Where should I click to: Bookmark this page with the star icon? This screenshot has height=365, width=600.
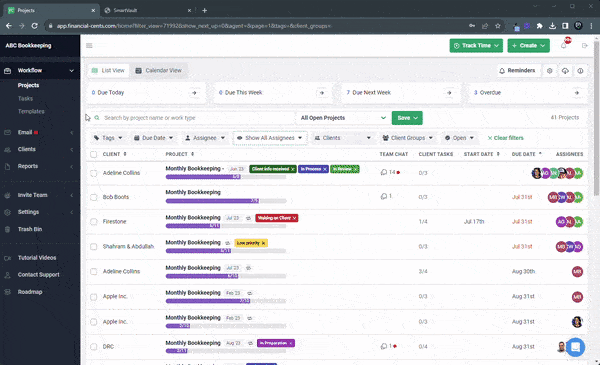pyautogui.click(x=497, y=26)
